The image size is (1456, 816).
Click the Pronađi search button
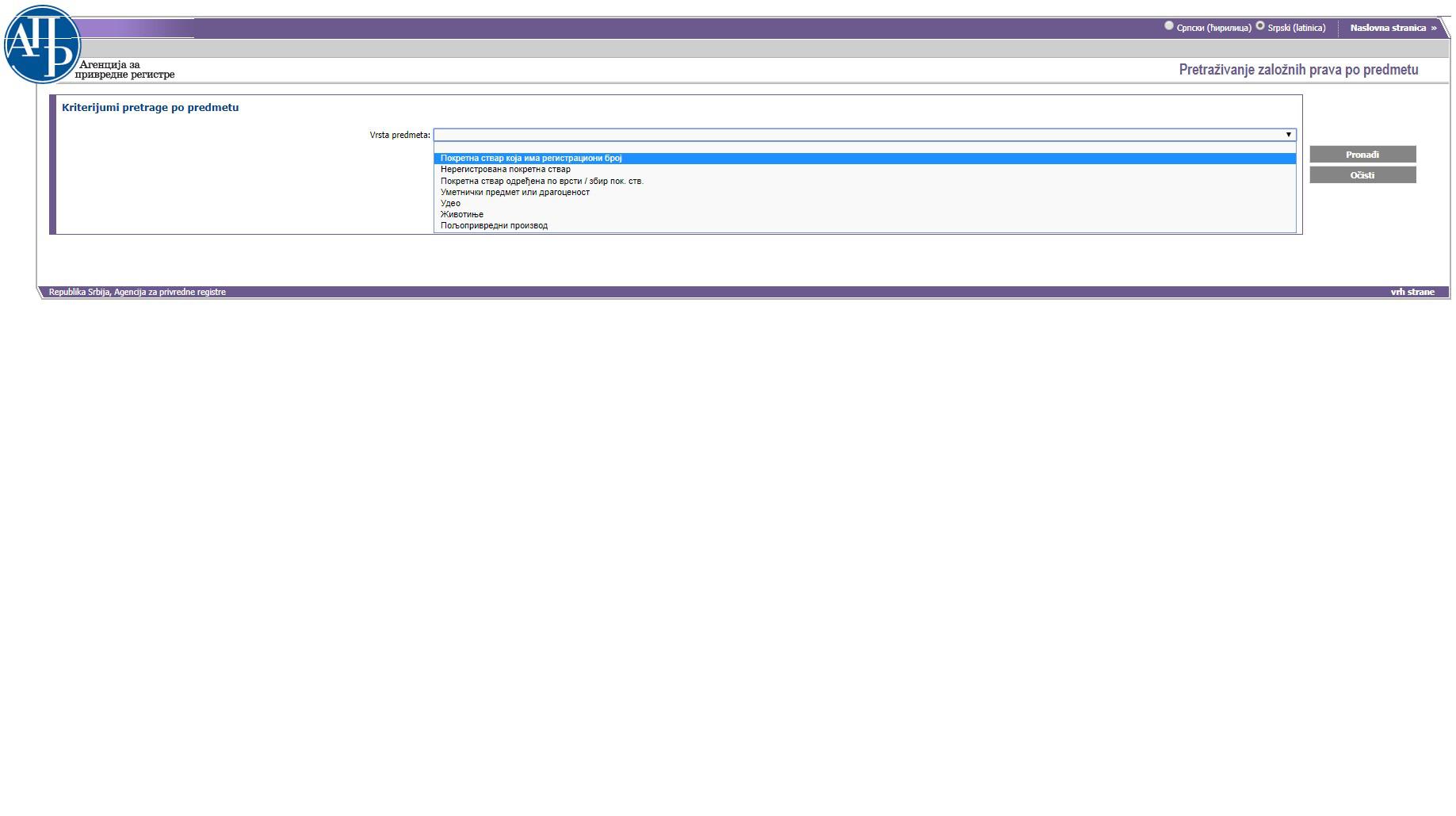(1362, 155)
